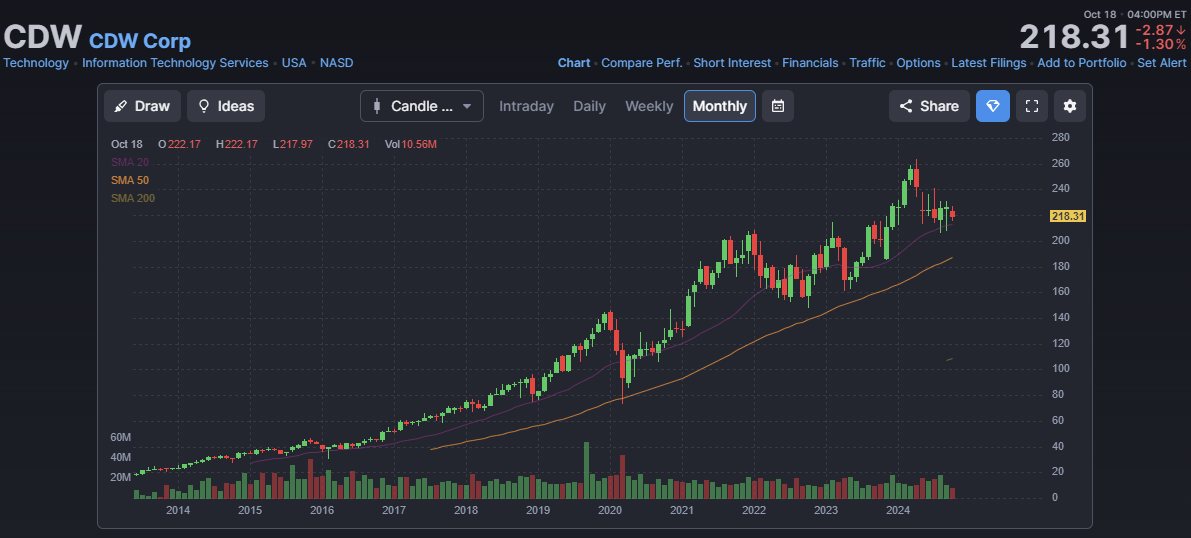Open the calendar date range icon
The height and width of the screenshot is (538, 1191).
tap(778, 106)
